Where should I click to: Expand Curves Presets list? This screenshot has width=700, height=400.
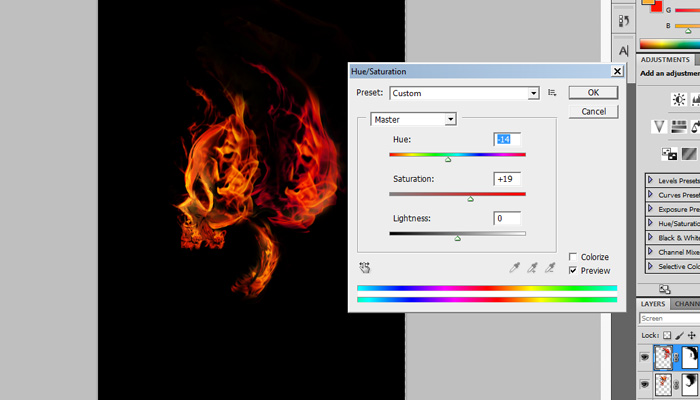pyautogui.click(x=650, y=194)
